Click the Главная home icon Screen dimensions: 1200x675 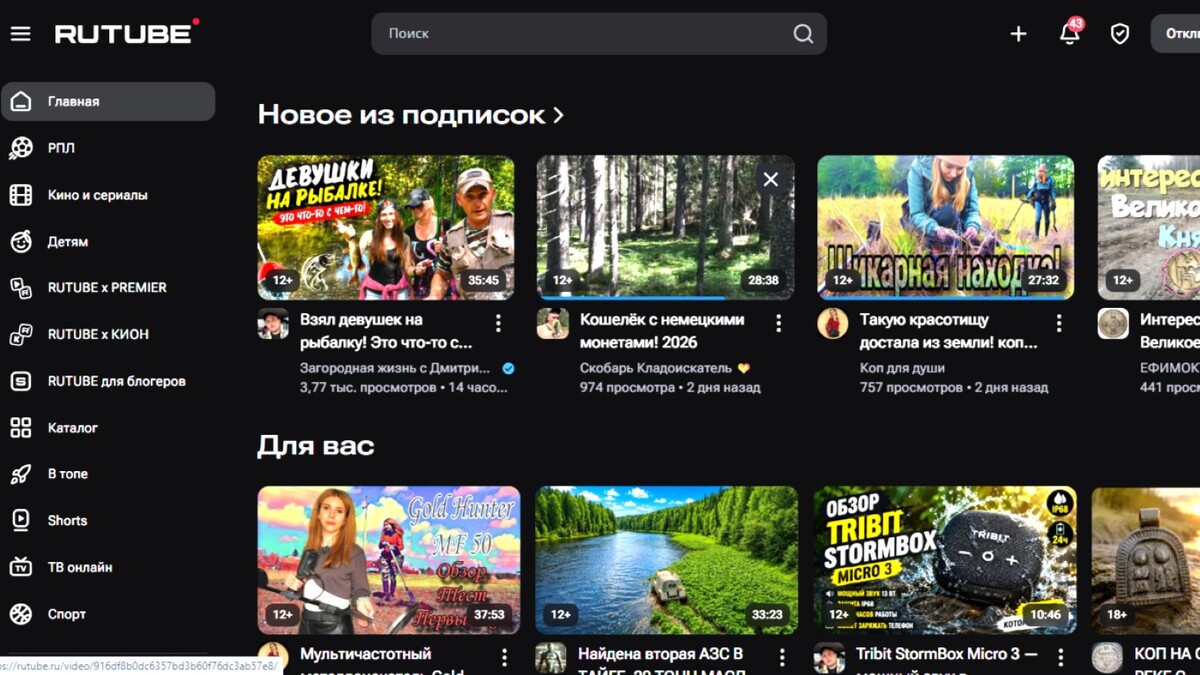tap(21, 101)
